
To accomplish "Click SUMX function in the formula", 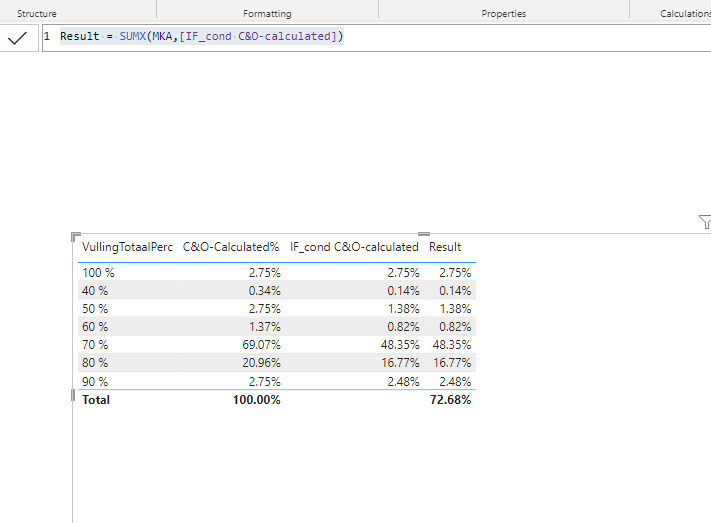I will [133, 36].
